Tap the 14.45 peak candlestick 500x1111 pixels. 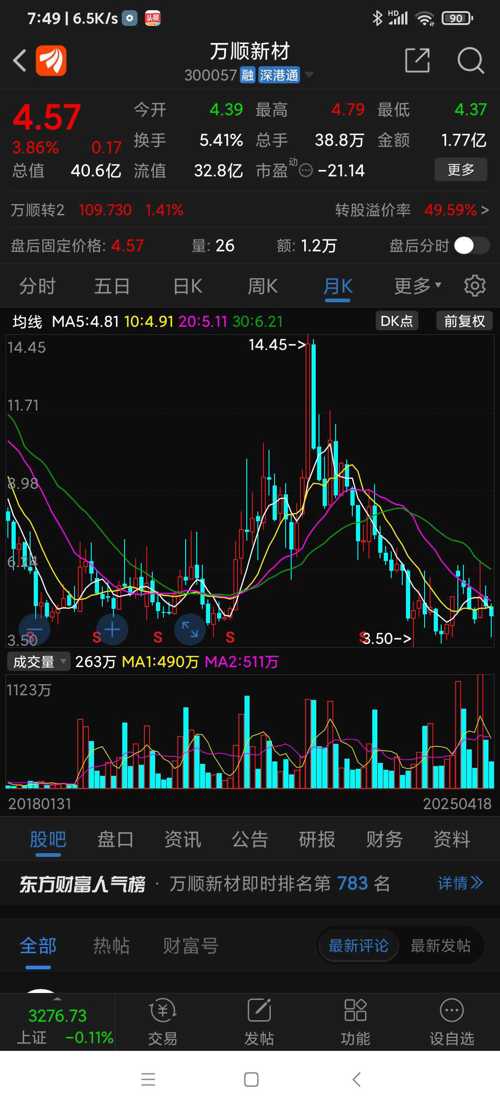pyautogui.click(x=312, y=393)
